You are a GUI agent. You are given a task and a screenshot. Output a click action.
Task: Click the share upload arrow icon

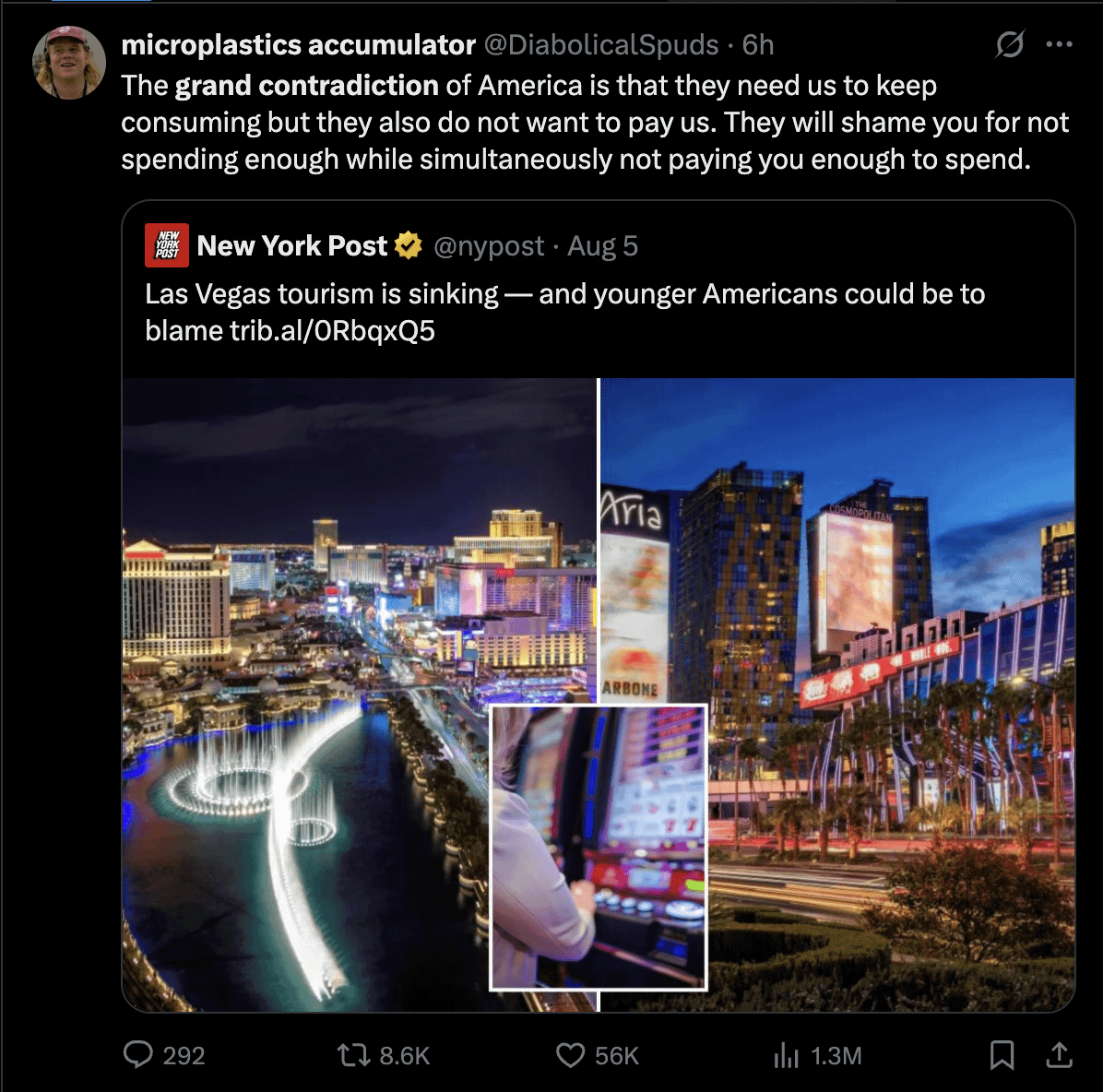click(1059, 1054)
